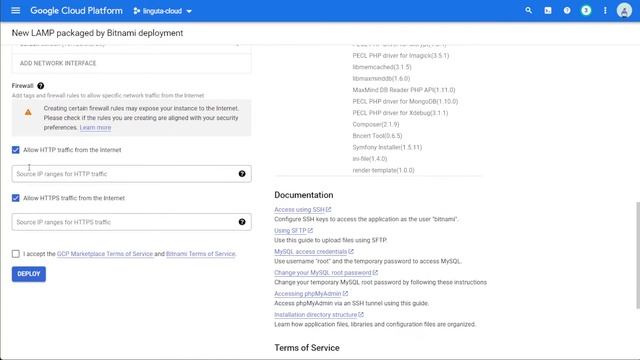Click the Symfony Installer(1.5.11) entry

[x=387, y=147]
